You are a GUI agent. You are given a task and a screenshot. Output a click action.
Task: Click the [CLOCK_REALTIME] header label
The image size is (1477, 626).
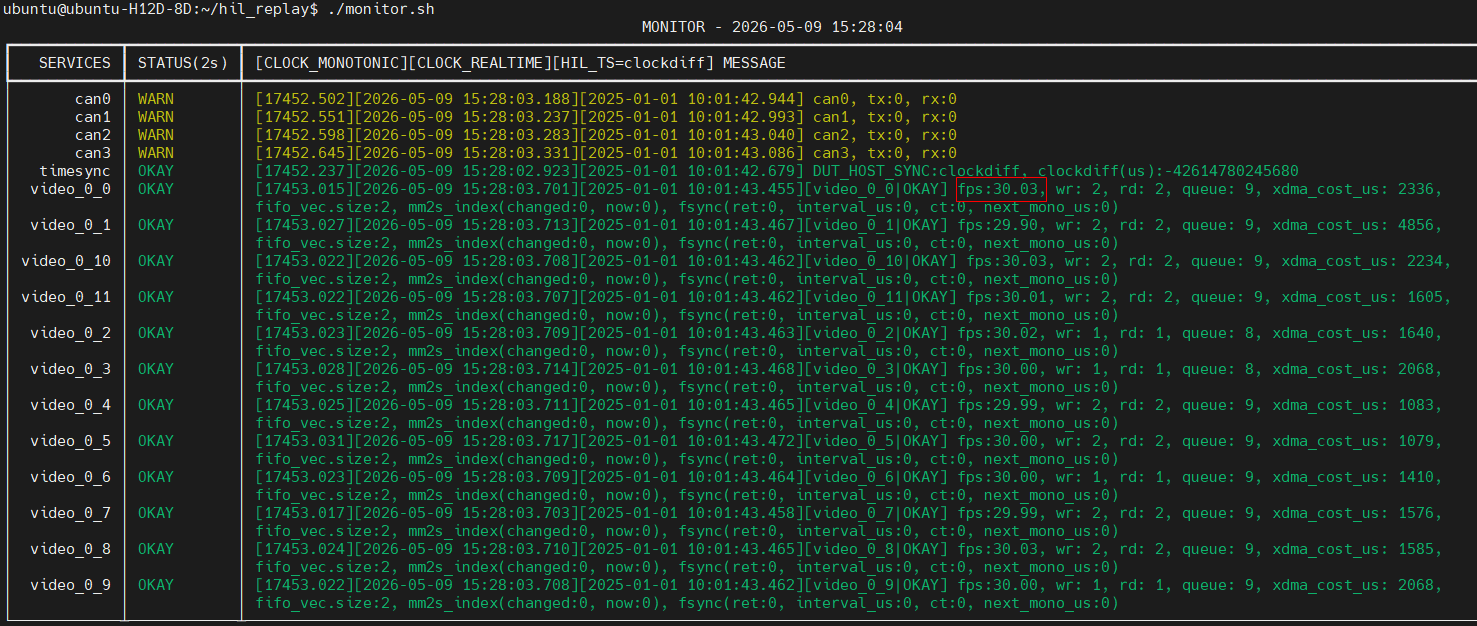coord(481,63)
